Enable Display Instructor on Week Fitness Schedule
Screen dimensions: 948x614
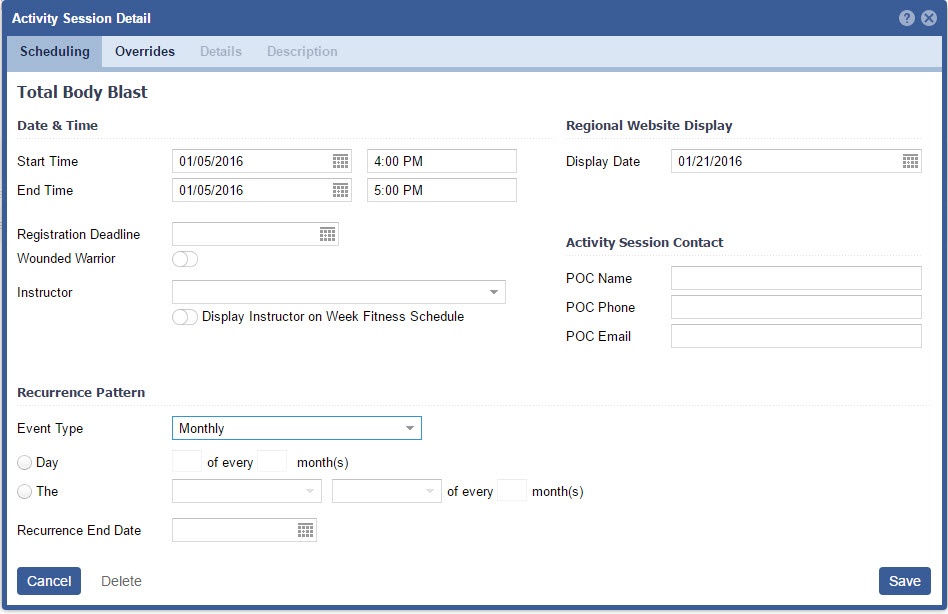185,317
